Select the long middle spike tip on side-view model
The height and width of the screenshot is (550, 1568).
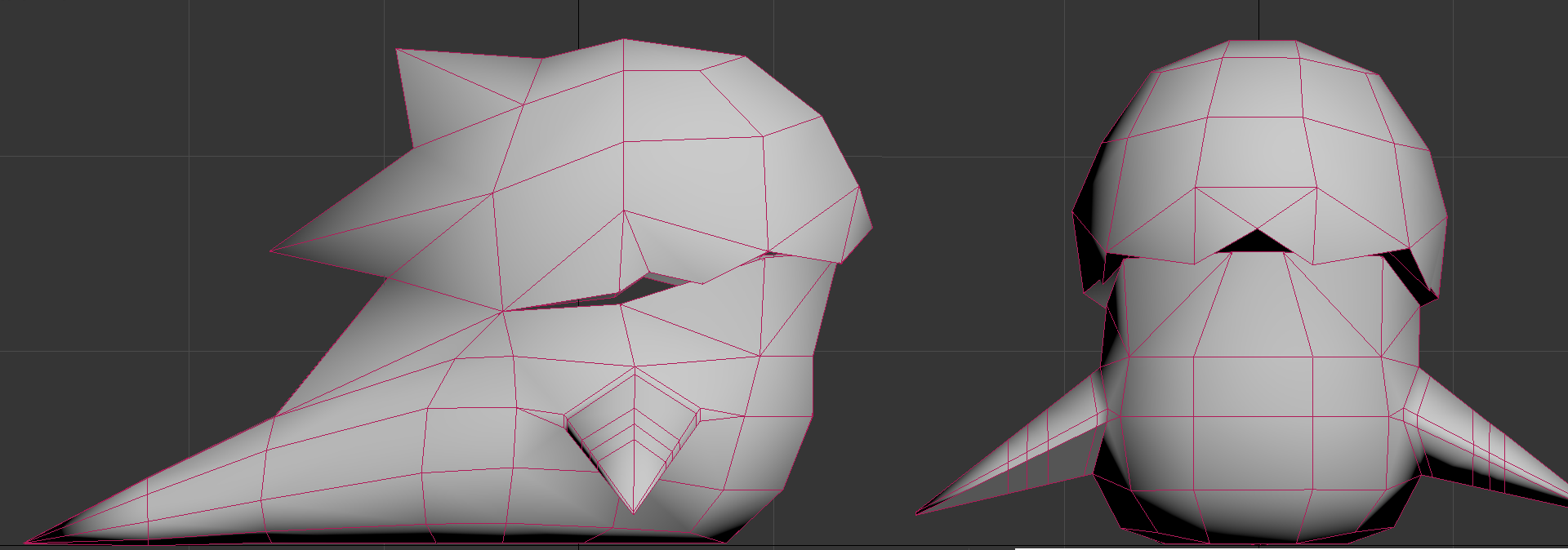272,251
